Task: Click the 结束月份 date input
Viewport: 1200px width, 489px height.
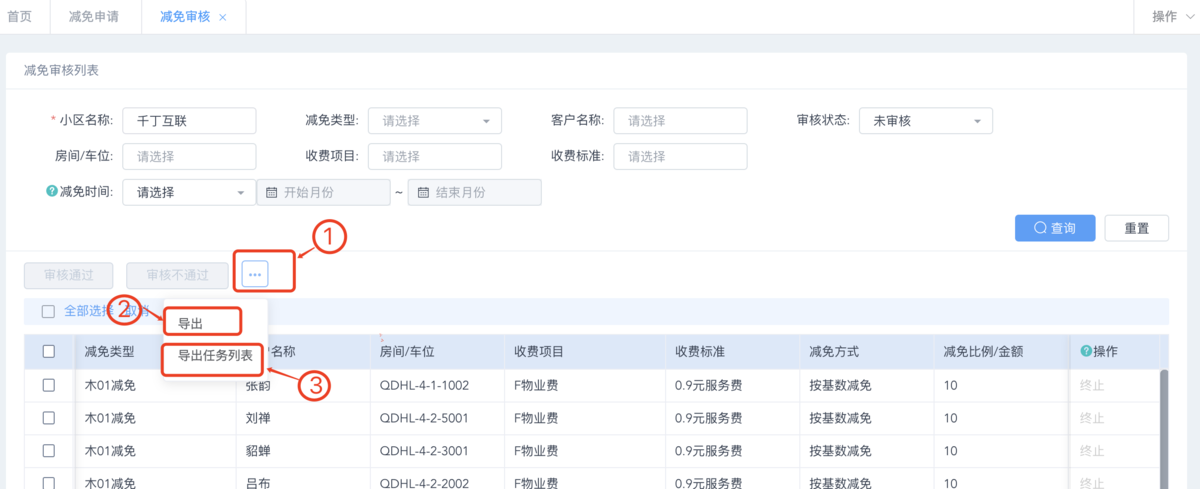Action: tap(475, 192)
